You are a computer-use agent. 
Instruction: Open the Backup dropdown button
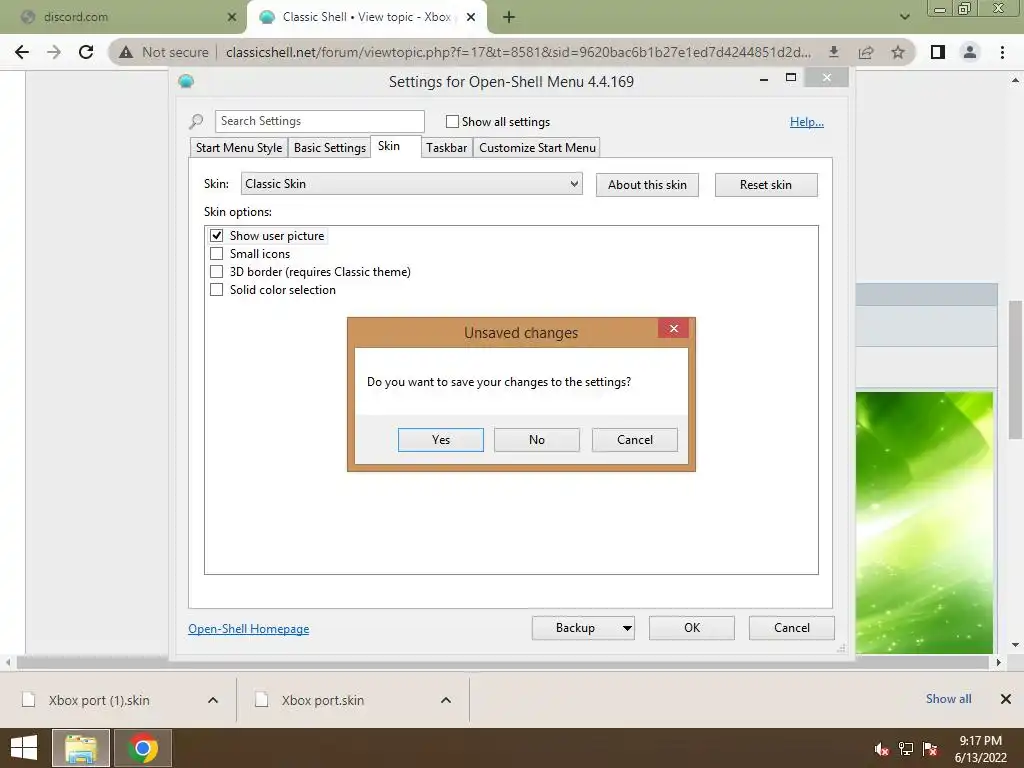click(583, 628)
